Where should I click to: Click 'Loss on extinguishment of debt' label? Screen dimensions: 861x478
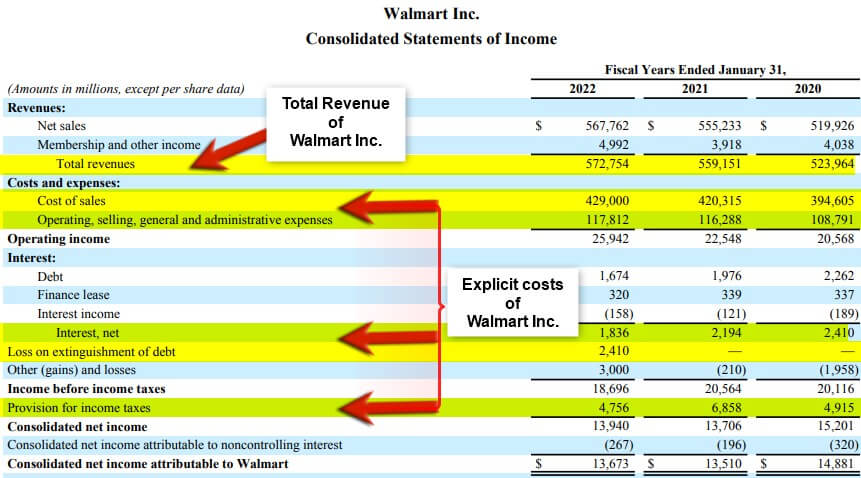(x=92, y=352)
